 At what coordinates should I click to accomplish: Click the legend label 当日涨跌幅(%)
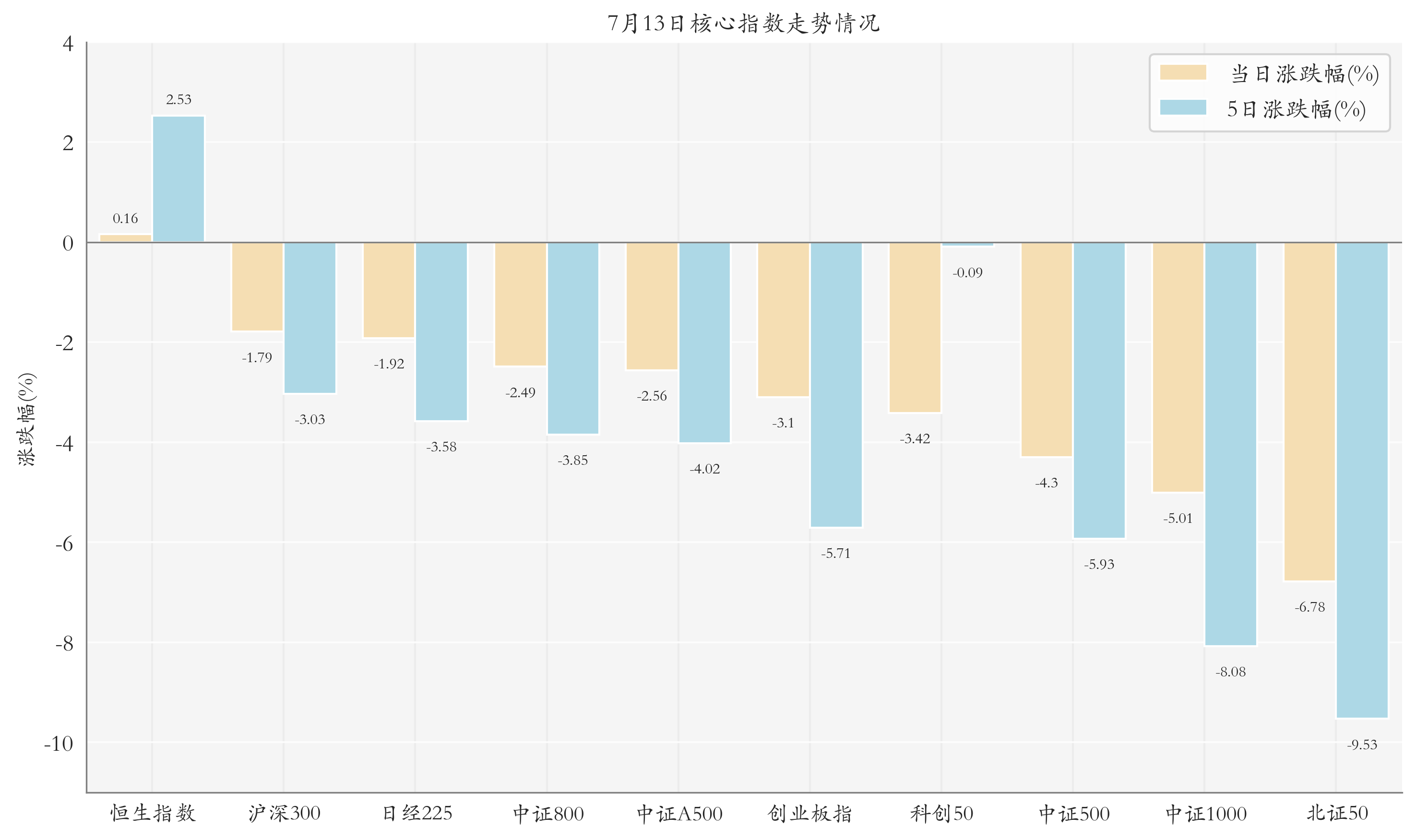(1305, 73)
